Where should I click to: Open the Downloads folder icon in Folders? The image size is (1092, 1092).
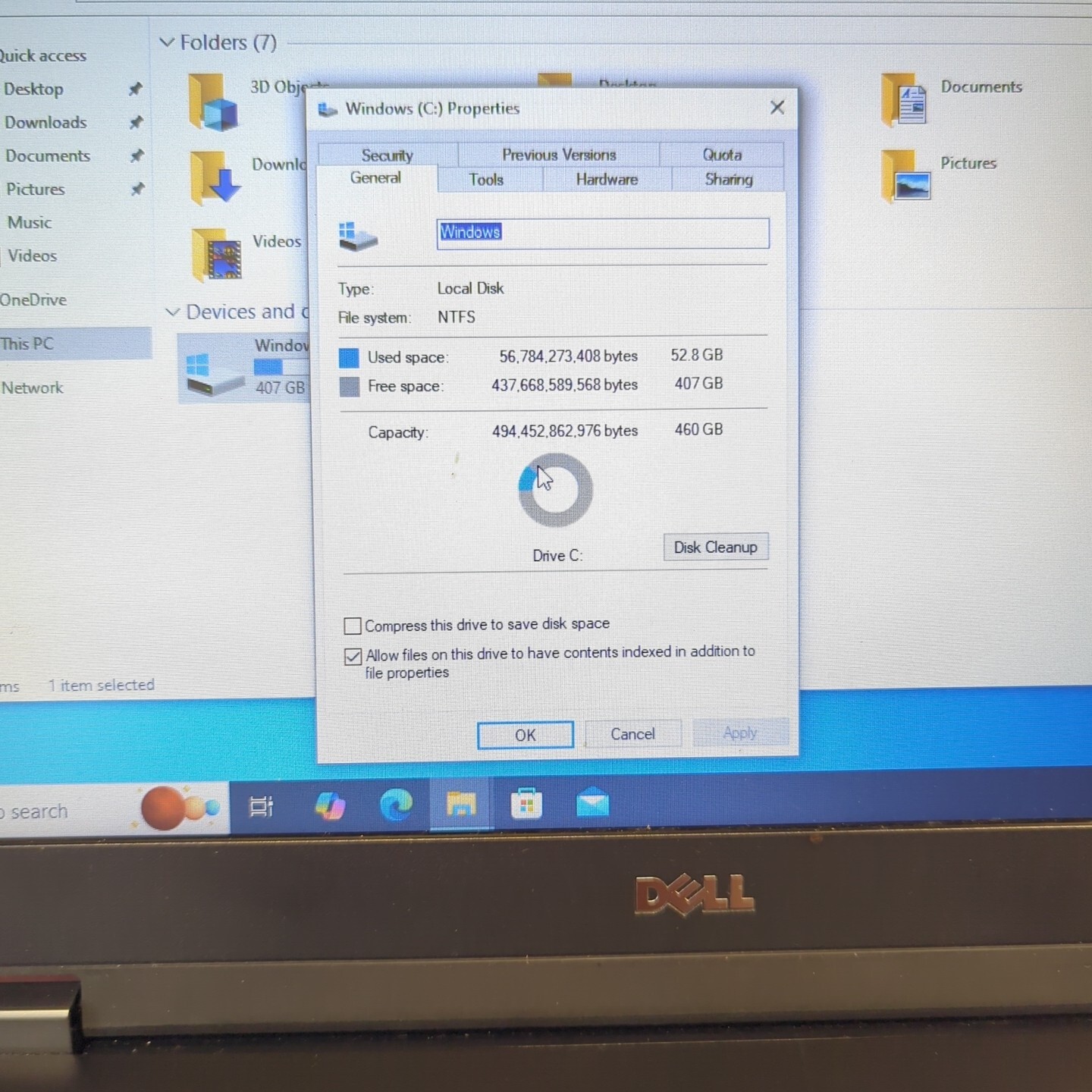coord(215,179)
